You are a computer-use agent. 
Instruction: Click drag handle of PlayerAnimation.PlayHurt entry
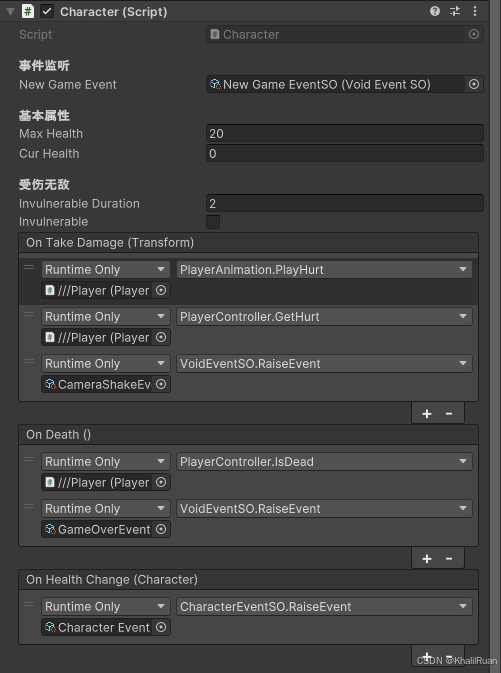point(29,267)
